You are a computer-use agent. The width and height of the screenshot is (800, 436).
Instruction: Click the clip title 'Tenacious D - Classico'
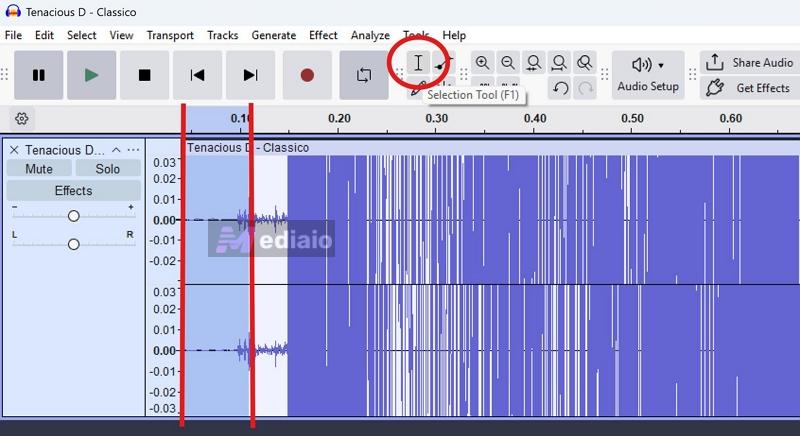(x=248, y=147)
